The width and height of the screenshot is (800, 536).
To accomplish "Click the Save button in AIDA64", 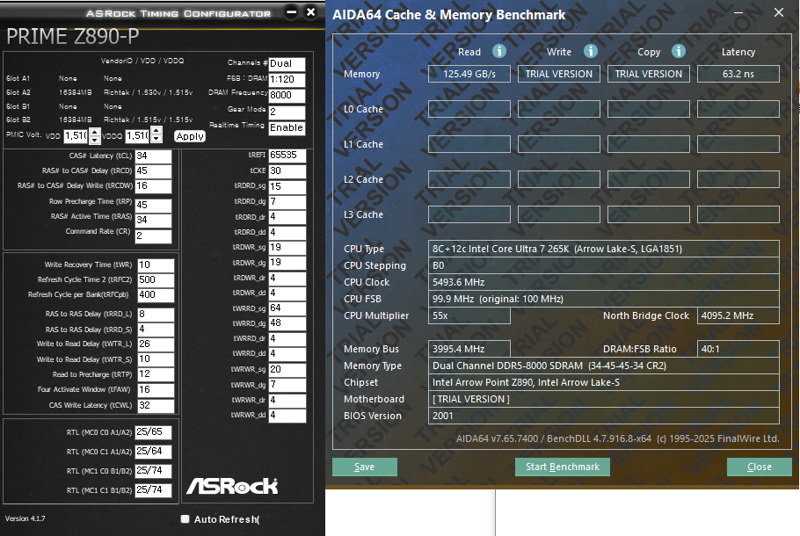I will click(x=364, y=467).
